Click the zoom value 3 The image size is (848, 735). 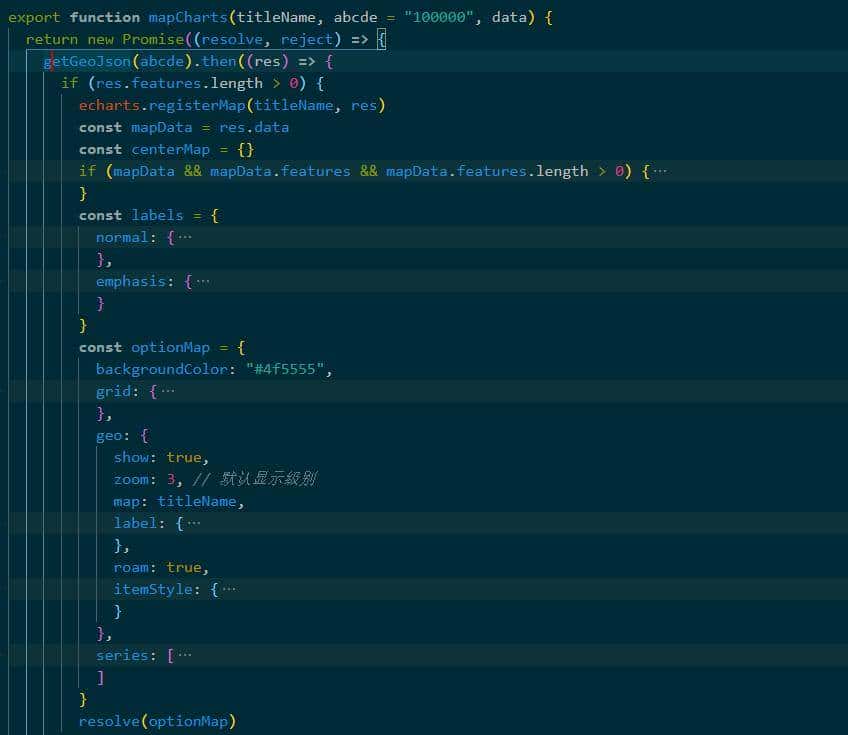tap(171, 479)
